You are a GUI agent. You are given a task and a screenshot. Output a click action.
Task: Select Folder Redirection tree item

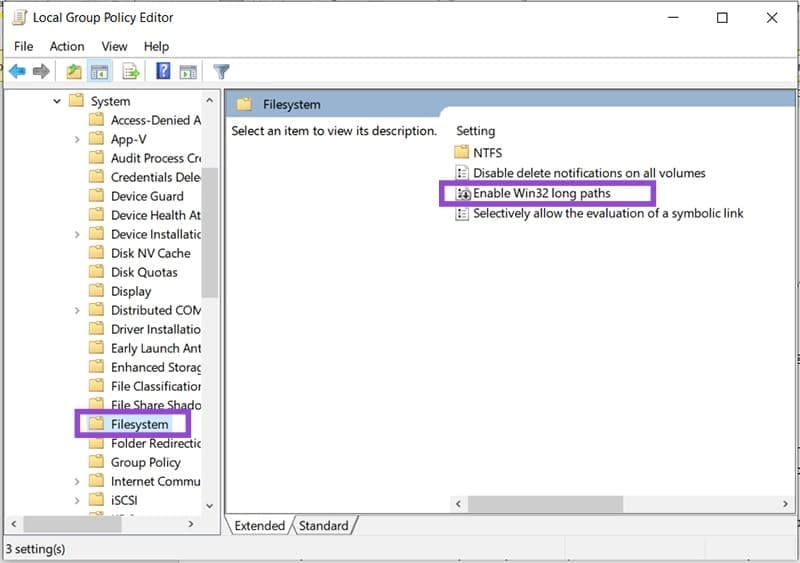(156, 443)
